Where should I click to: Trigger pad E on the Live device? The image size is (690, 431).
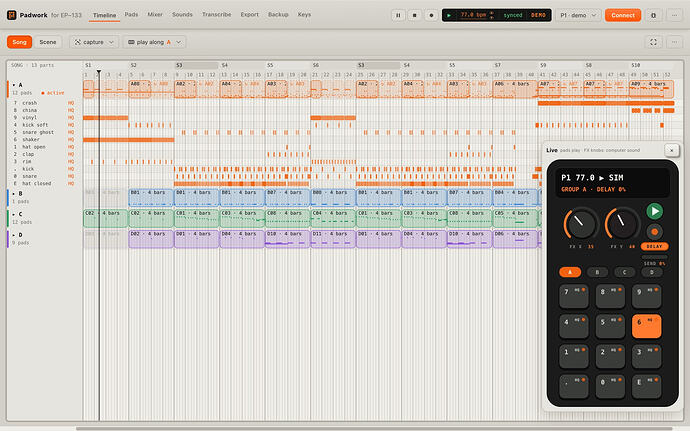[646, 386]
